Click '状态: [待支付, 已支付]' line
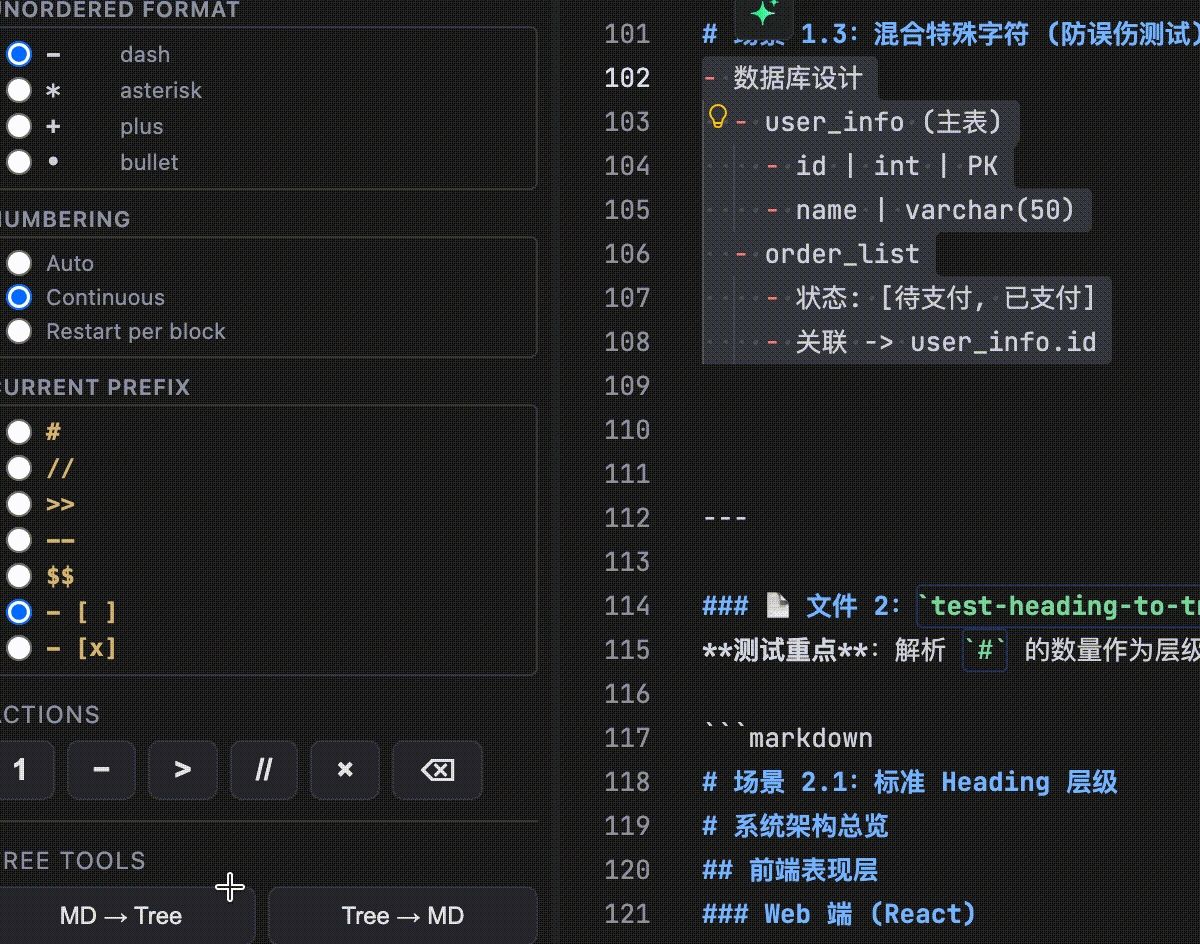1200x944 pixels. pos(946,298)
